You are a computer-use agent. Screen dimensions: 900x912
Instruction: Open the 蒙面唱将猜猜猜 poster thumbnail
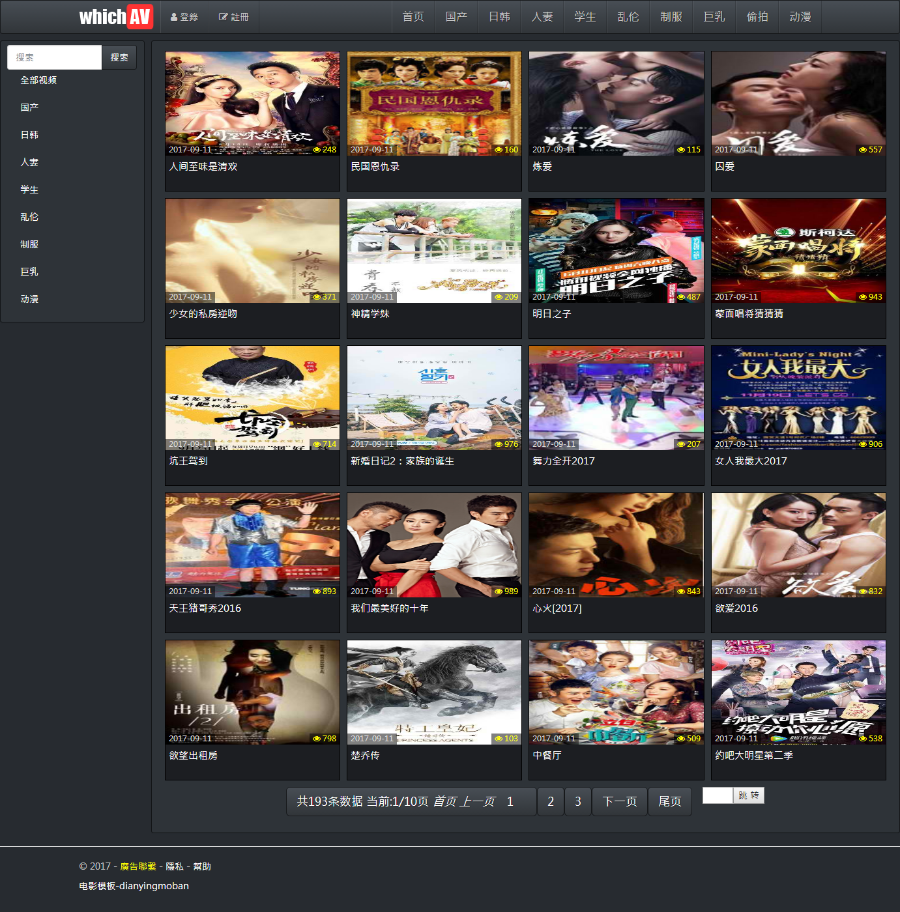point(798,251)
